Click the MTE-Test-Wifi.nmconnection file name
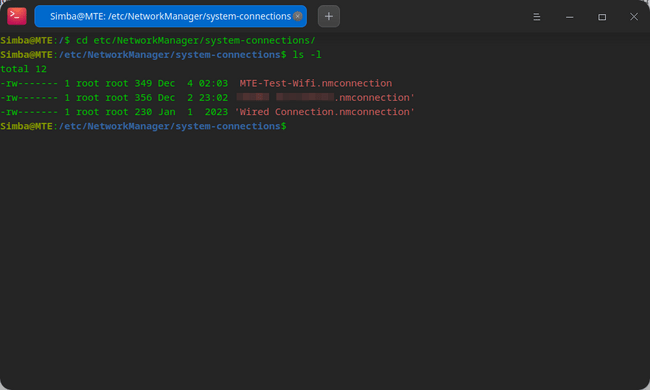Viewport: 650px width, 390px height. (x=315, y=83)
